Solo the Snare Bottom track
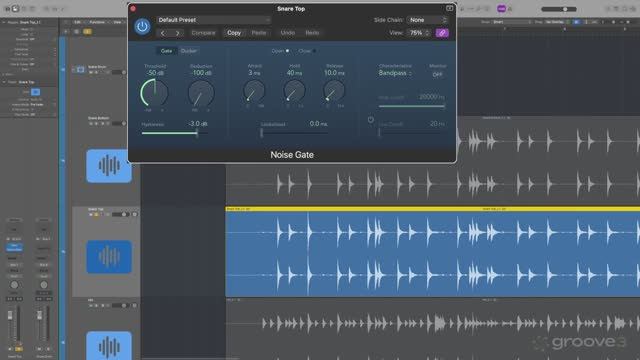This screenshot has height=360, width=640. tap(97, 123)
